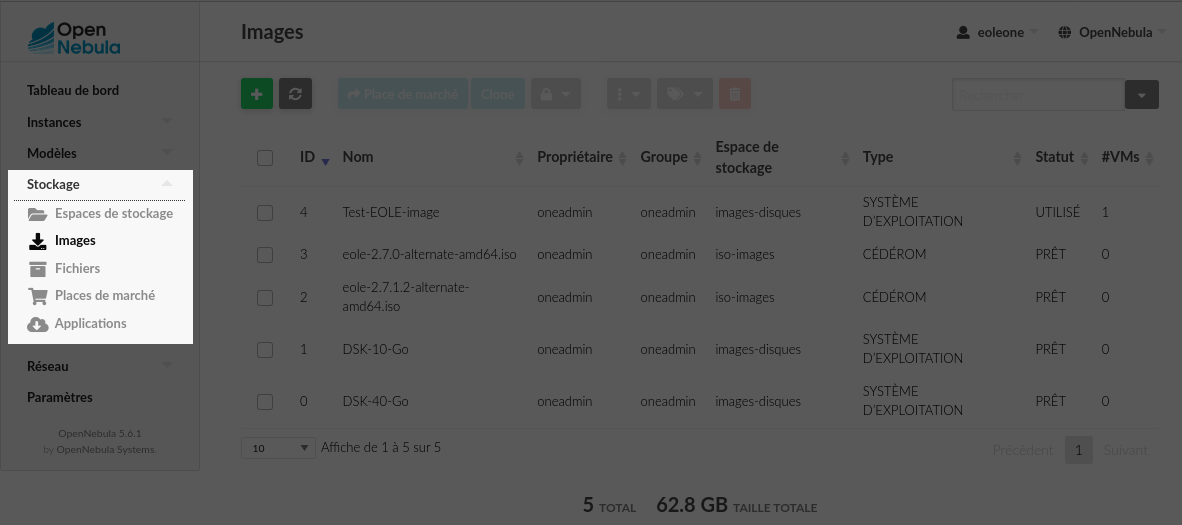Select the Test-EOLE-image row checkbox
The image size is (1182, 525).
(265, 213)
